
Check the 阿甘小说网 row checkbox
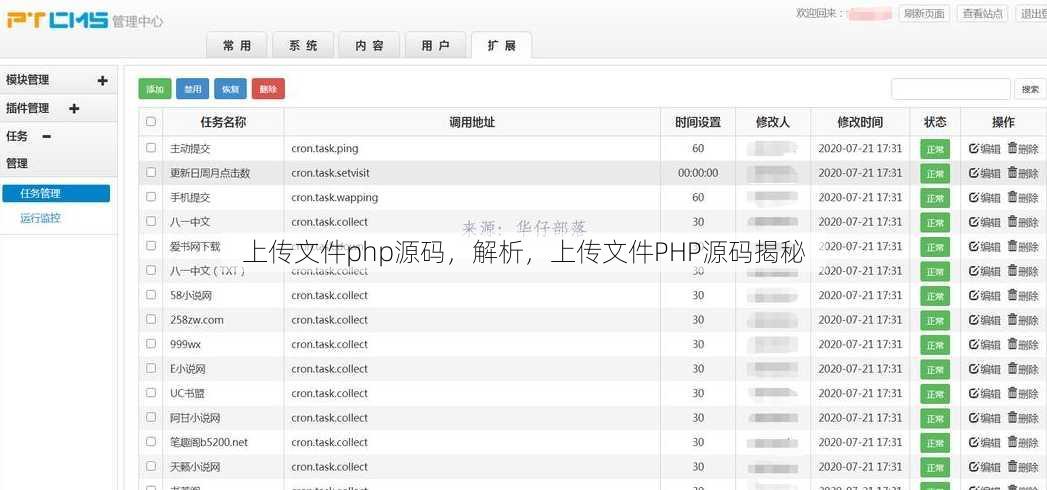tap(151, 417)
